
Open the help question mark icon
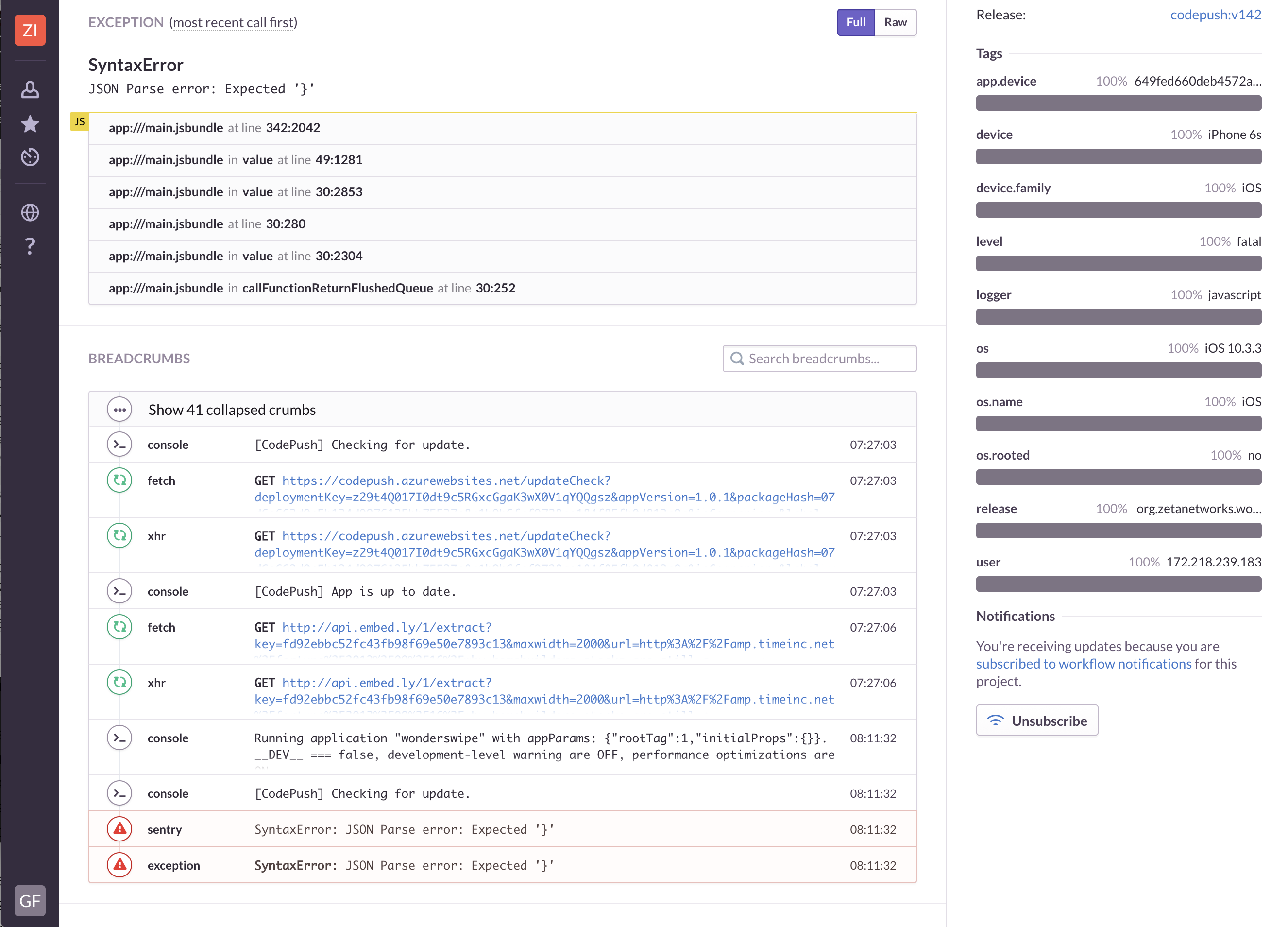[30, 246]
